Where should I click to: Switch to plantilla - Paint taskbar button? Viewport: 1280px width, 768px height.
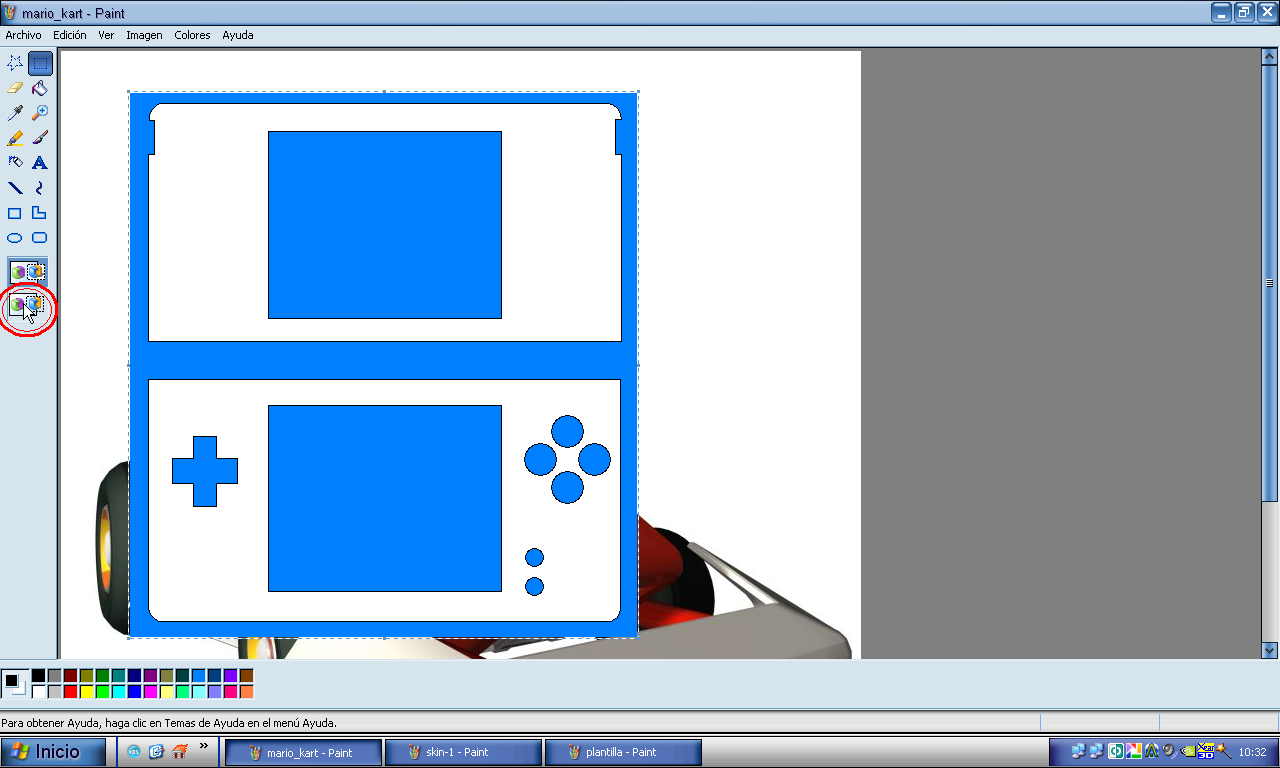pyautogui.click(x=623, y=752)
